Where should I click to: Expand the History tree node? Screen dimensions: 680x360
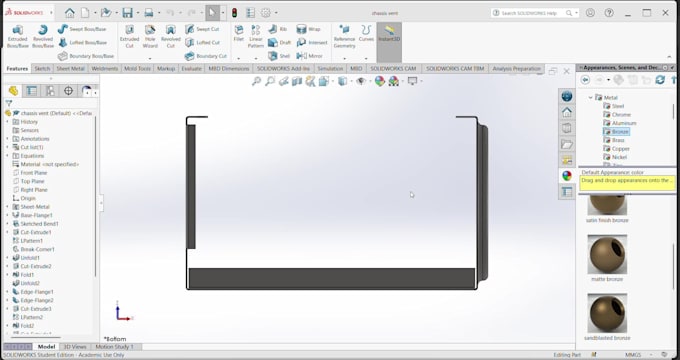pyautogui.click(x=7, y=122)
